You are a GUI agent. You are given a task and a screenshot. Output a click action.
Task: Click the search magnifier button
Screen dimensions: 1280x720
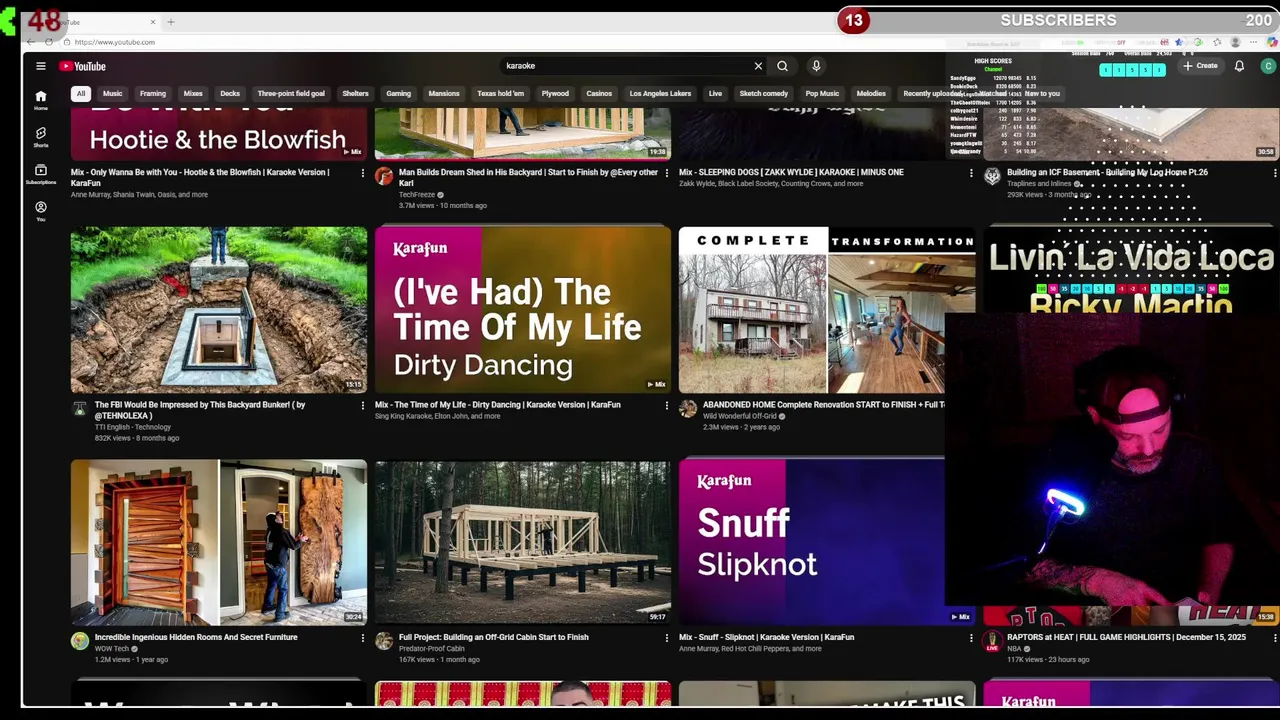tap(782, 66)
